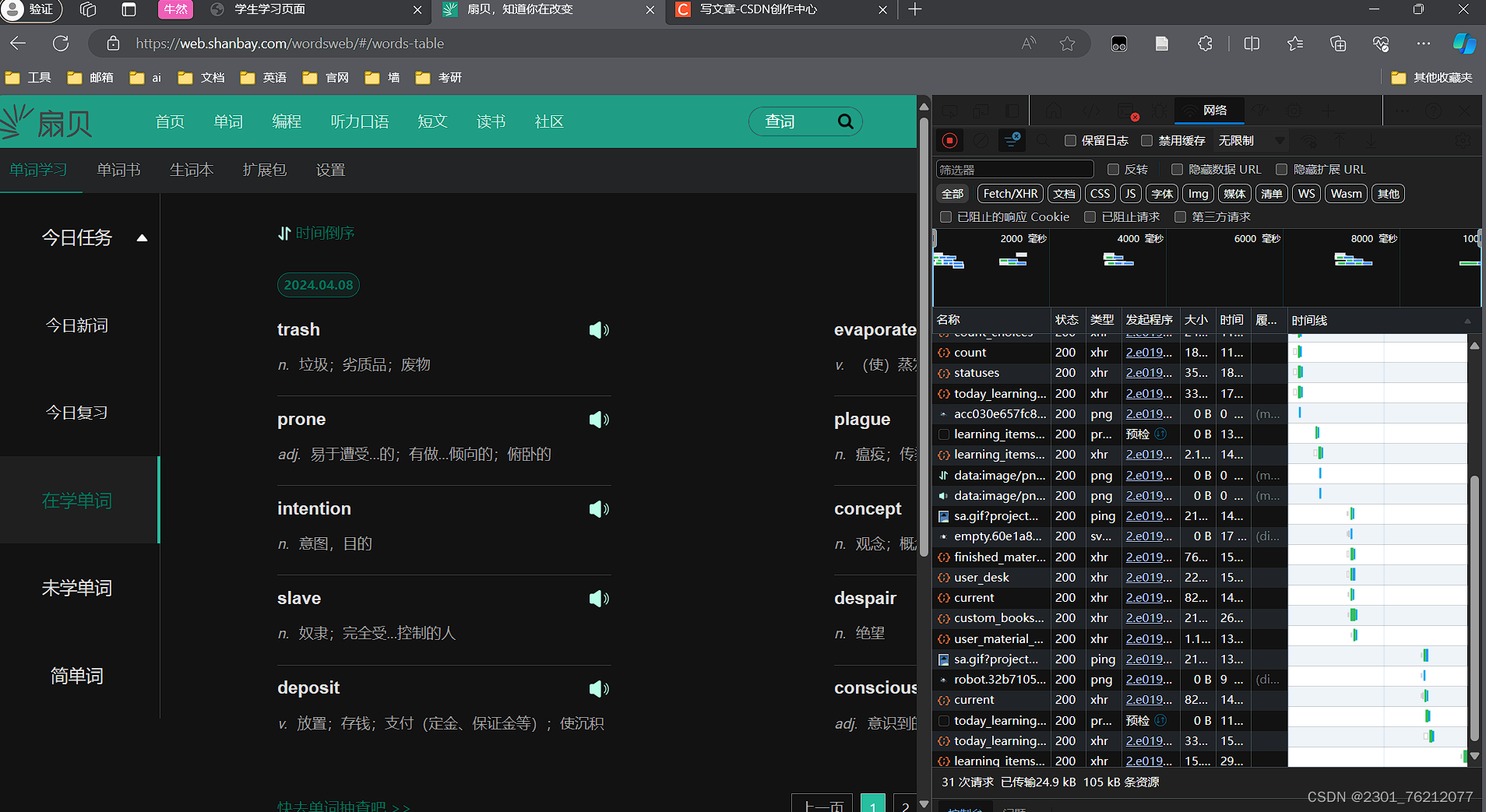Go to 听力口语 in top navigation

pyautogui.click(x=360, y=121)
